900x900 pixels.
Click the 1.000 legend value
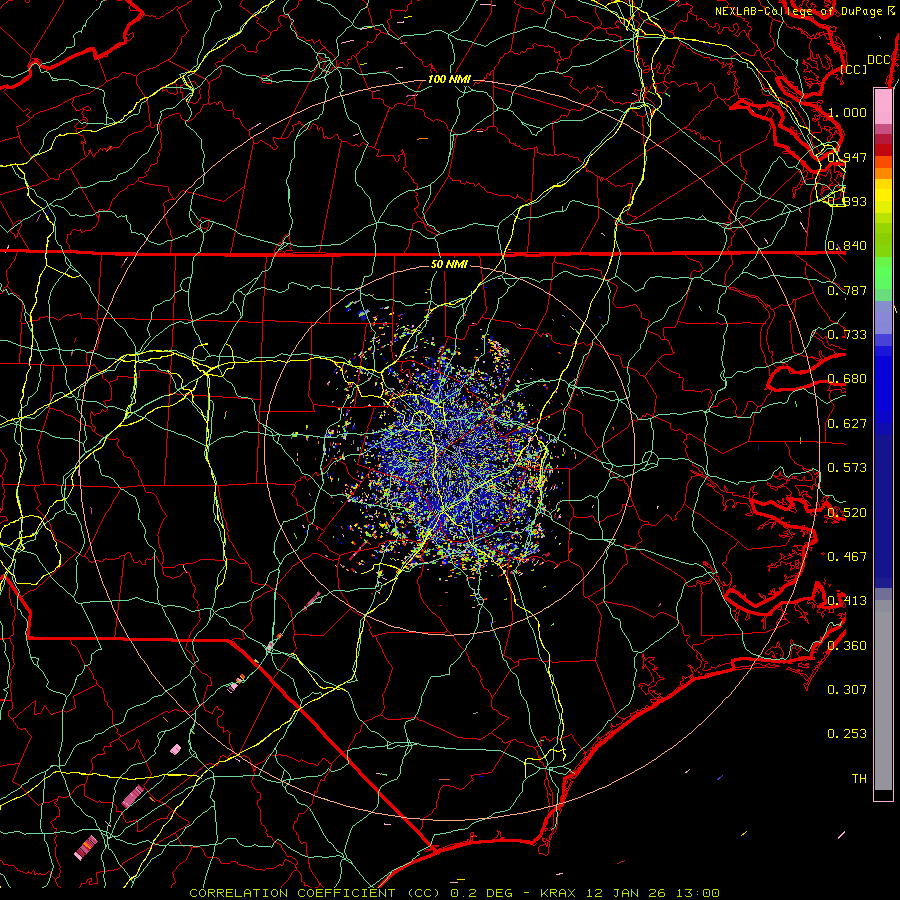[x=847, y=112]
